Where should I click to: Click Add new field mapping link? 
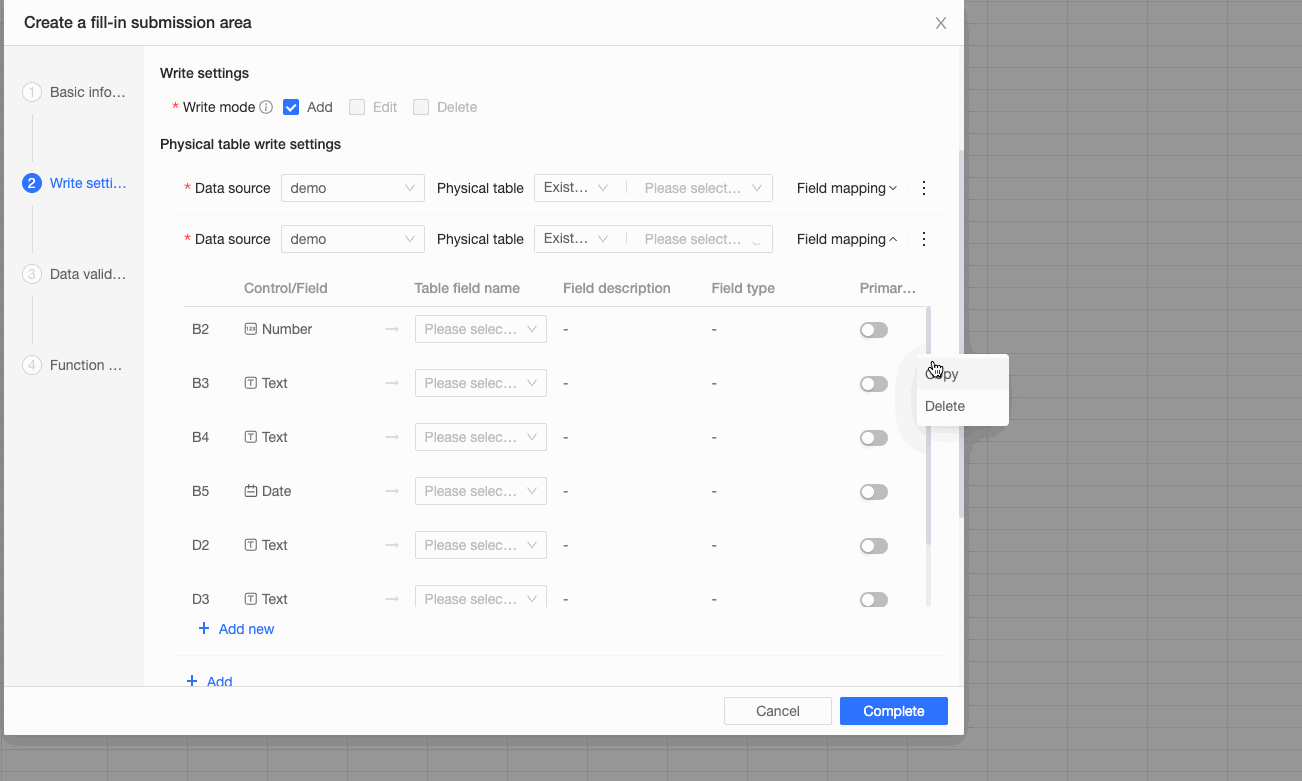(x=236, y=629)
